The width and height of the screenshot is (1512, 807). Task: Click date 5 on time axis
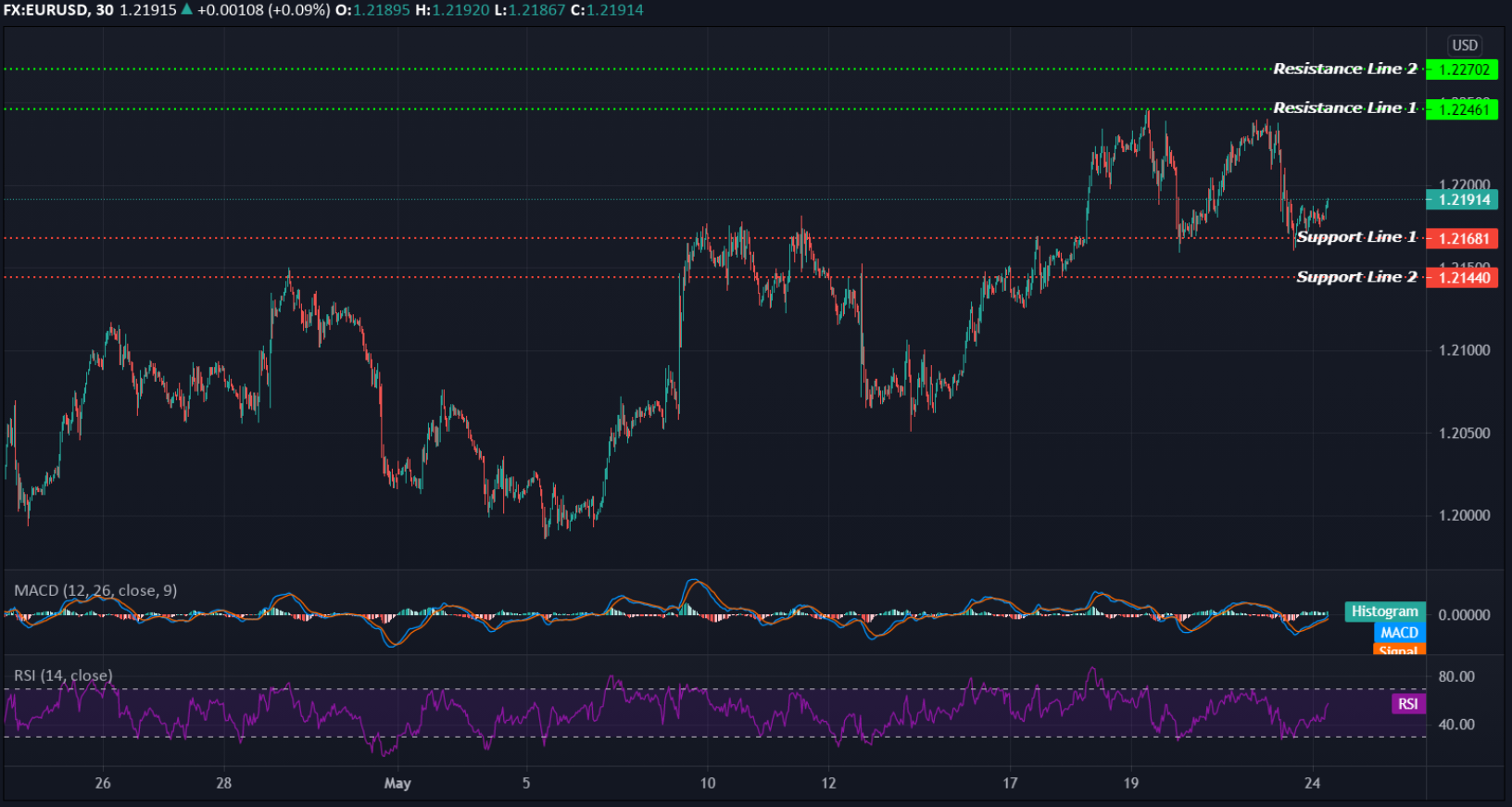[526, 783]
